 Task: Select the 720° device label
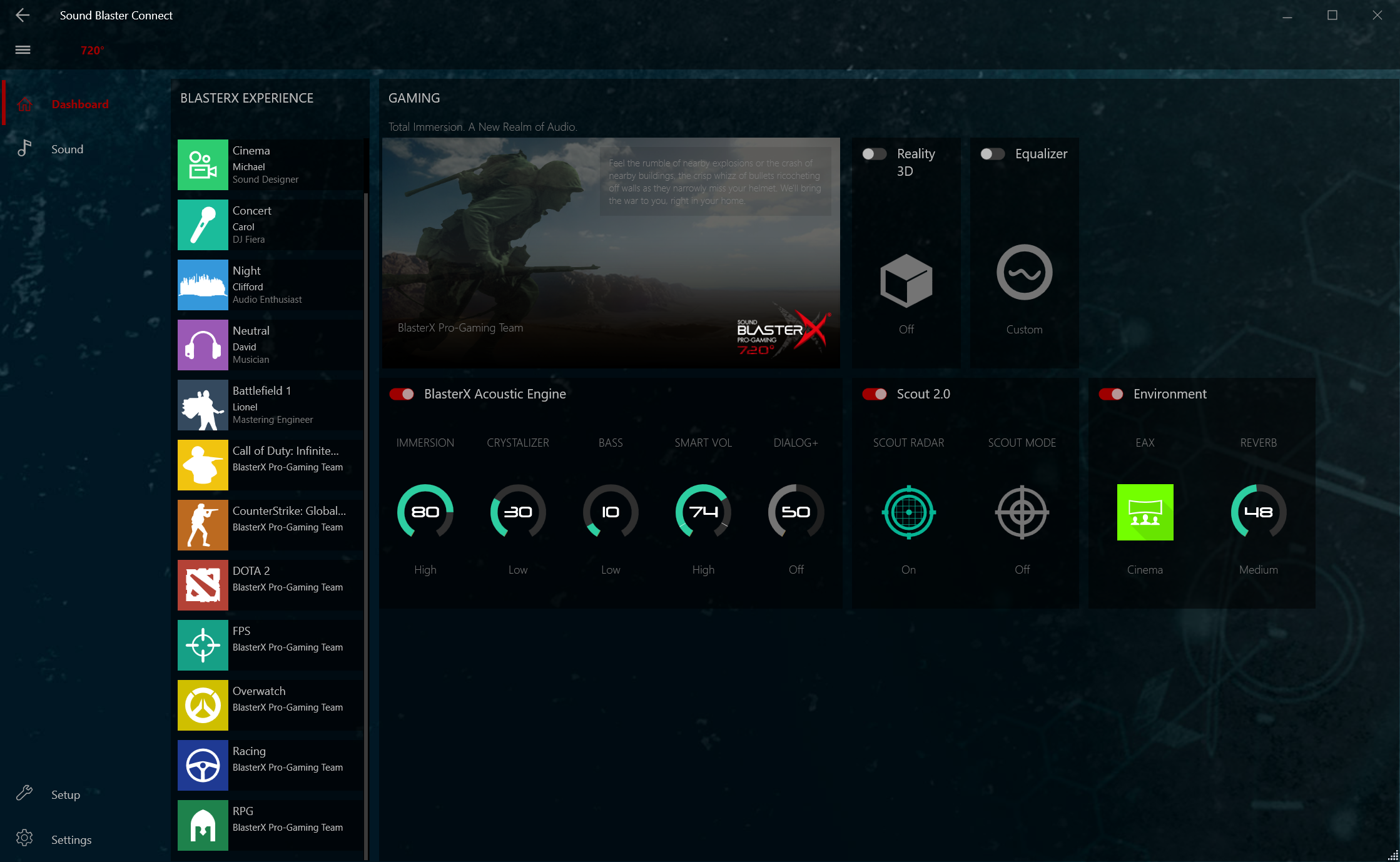tap(92, 51)
